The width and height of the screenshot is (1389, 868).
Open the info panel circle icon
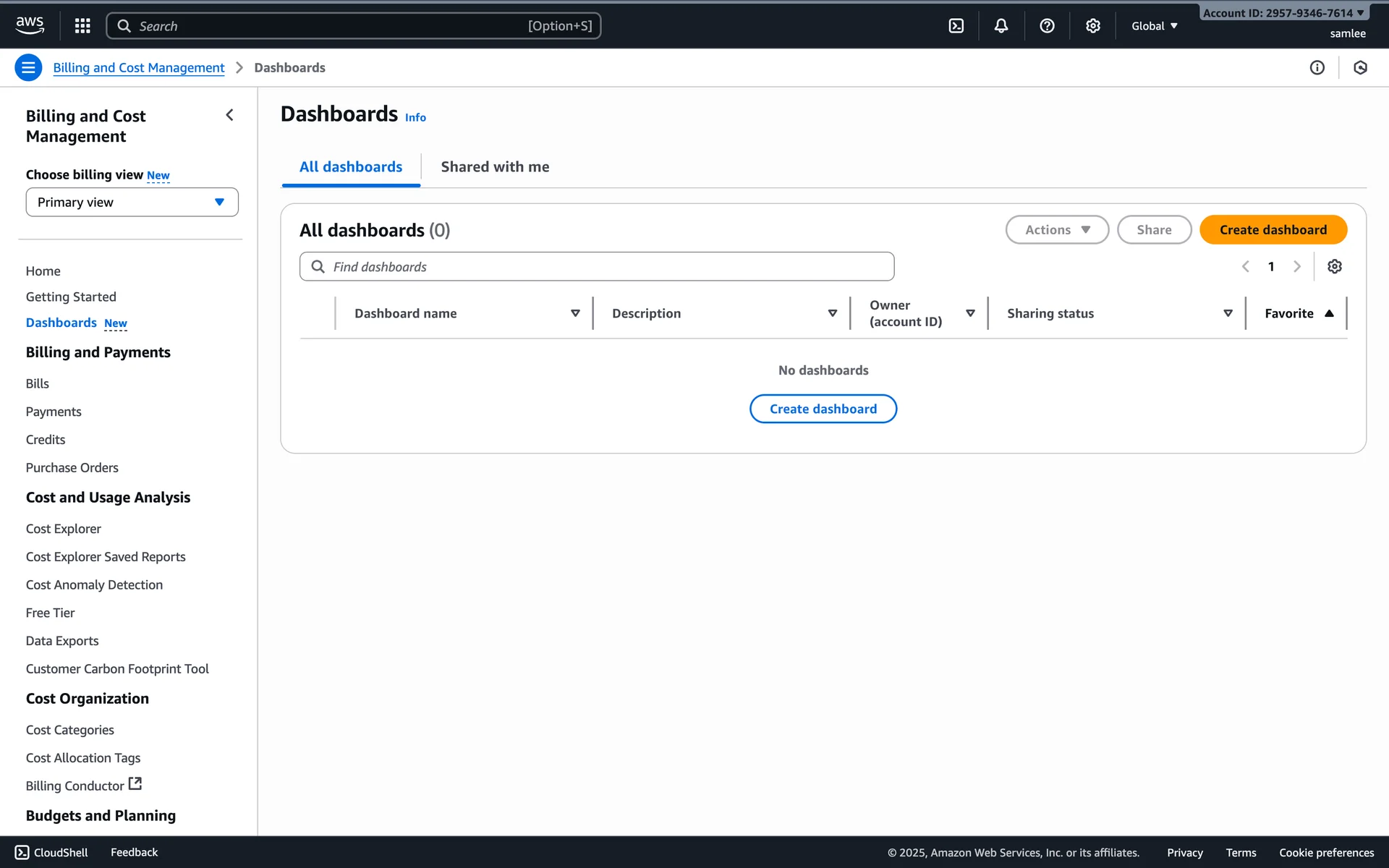point(1317,67)
